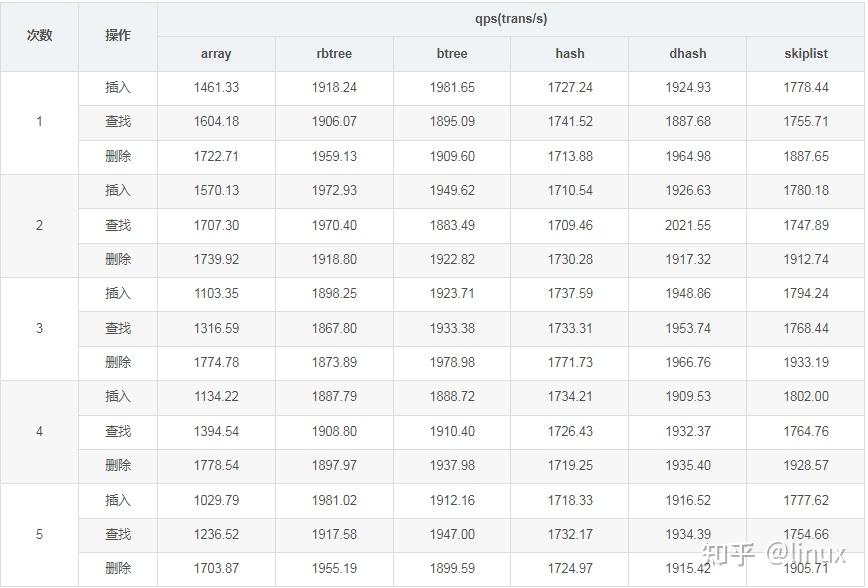868x588 pixels.
Task: Click the qps(trans/s) header cell
Action: click(x=511, y=19)
